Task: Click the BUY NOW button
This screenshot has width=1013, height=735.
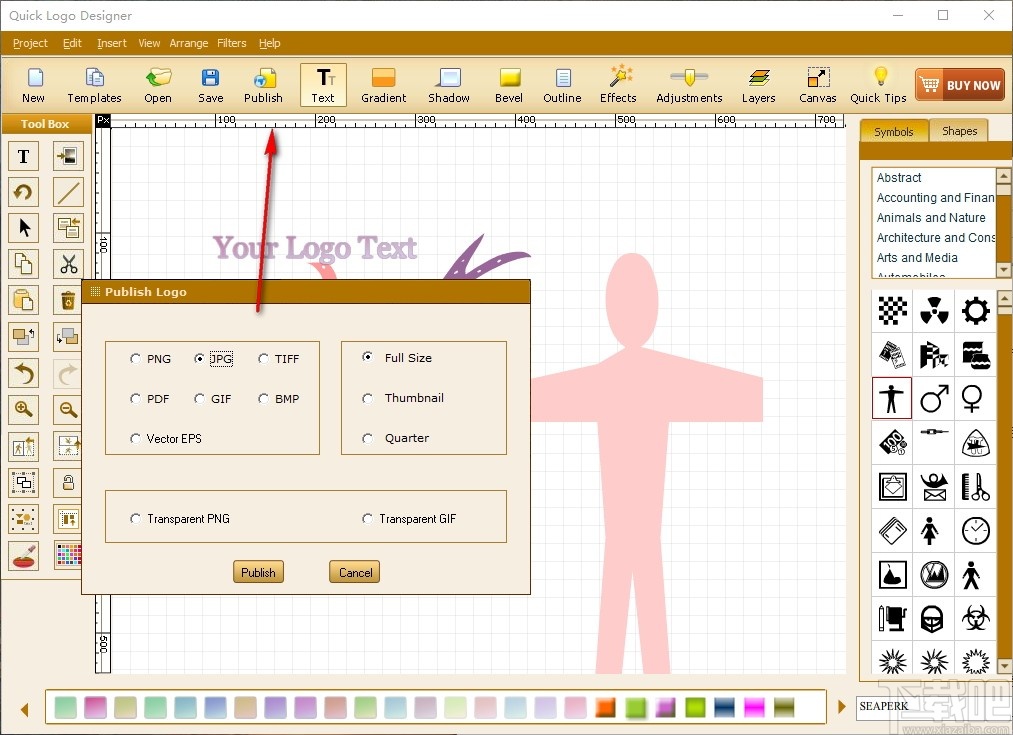Action: 960,85
